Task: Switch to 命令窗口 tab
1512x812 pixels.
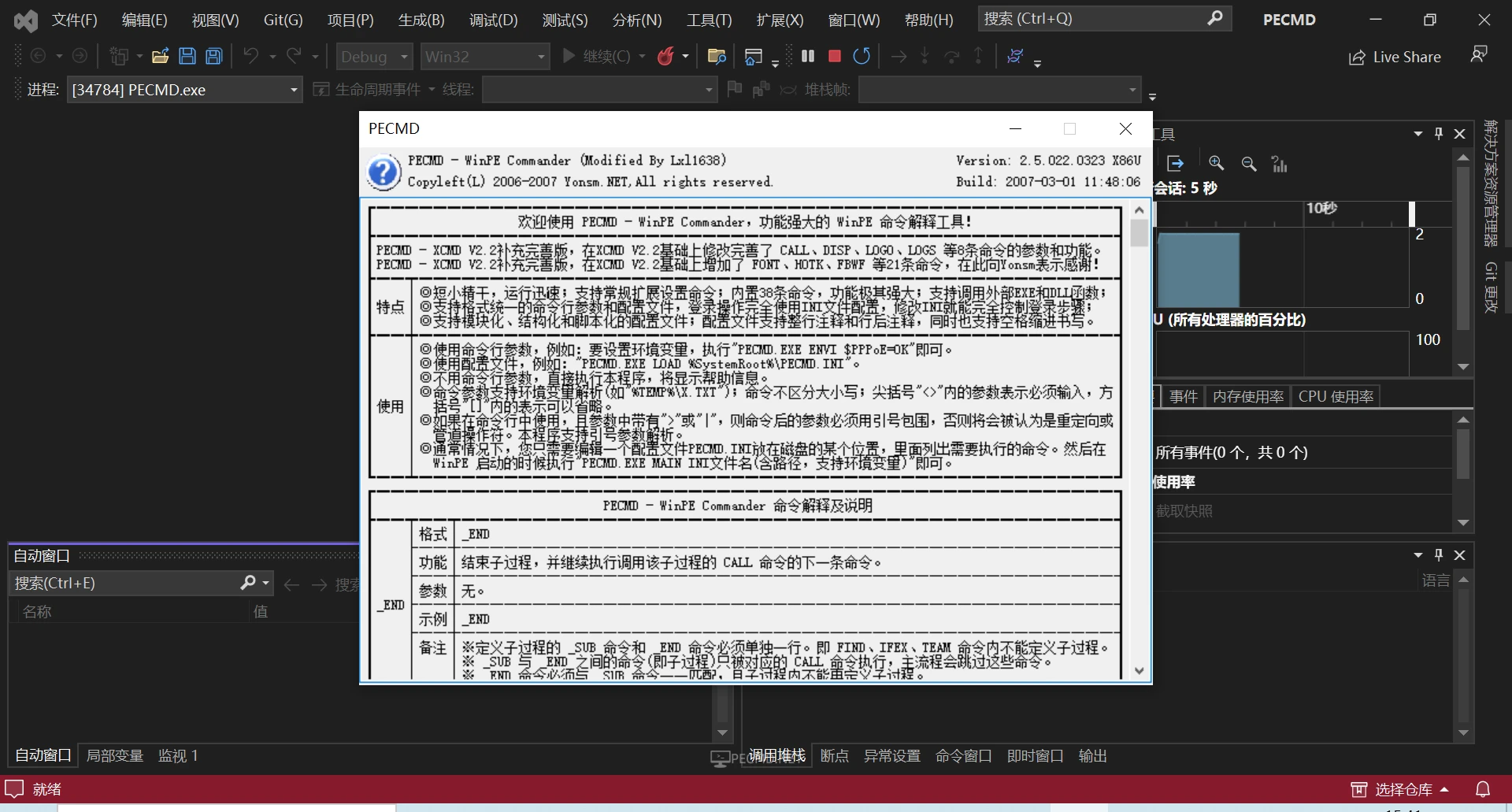Action: tap(964, 755)
